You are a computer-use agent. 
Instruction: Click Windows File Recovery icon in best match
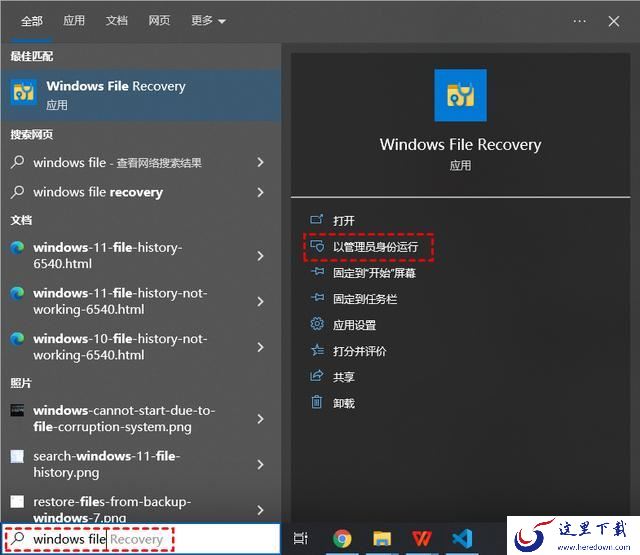pyautogui.click(x=24, y=93)
